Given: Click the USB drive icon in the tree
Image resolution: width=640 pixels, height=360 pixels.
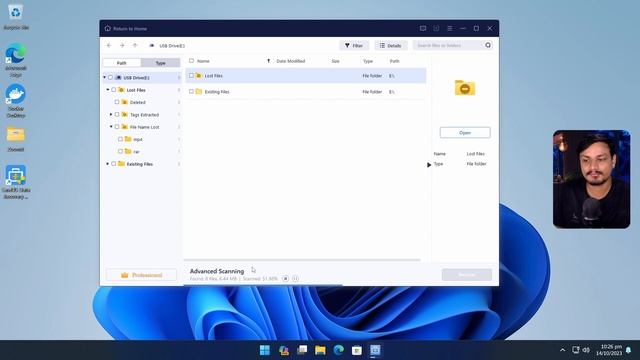Looking at the screenshot, I should pos(118,78).
